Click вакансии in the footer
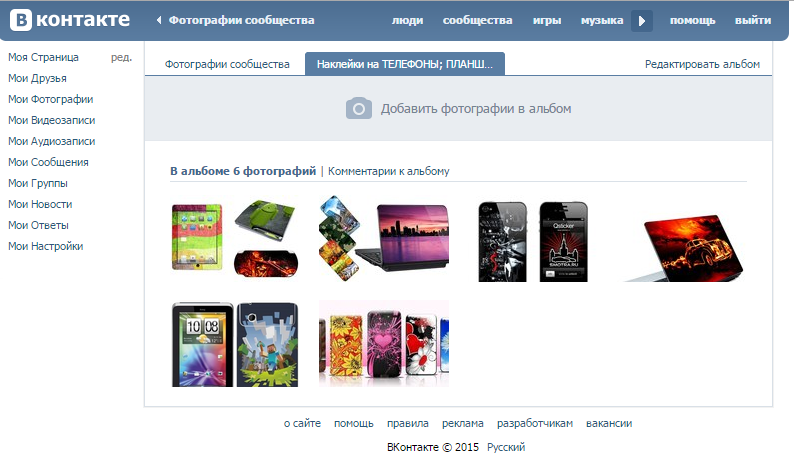The image size is (794, 456). [609, 424]
